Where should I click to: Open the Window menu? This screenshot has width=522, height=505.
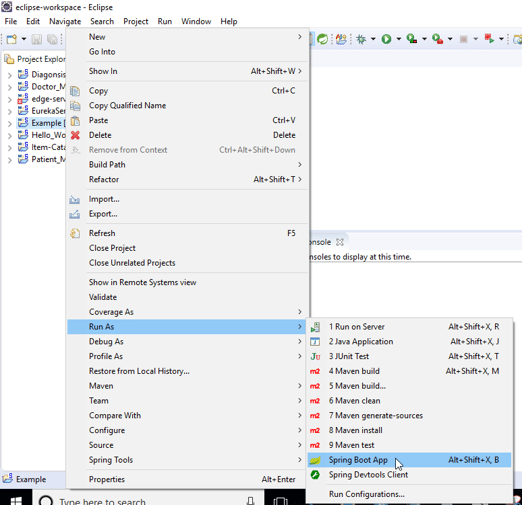(x=196, y=22)
